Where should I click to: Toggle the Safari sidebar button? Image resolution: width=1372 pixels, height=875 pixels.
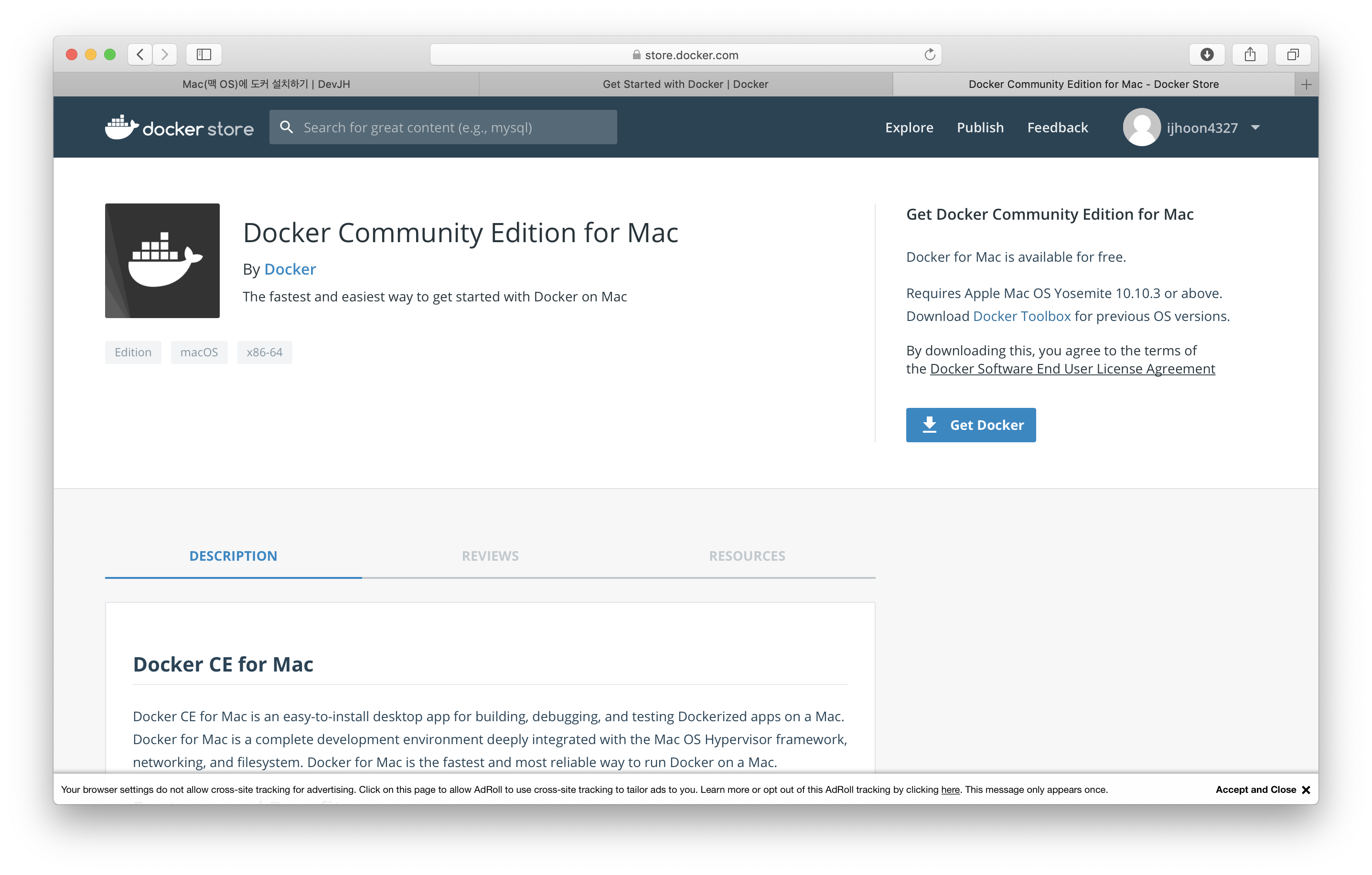[204, 54]
